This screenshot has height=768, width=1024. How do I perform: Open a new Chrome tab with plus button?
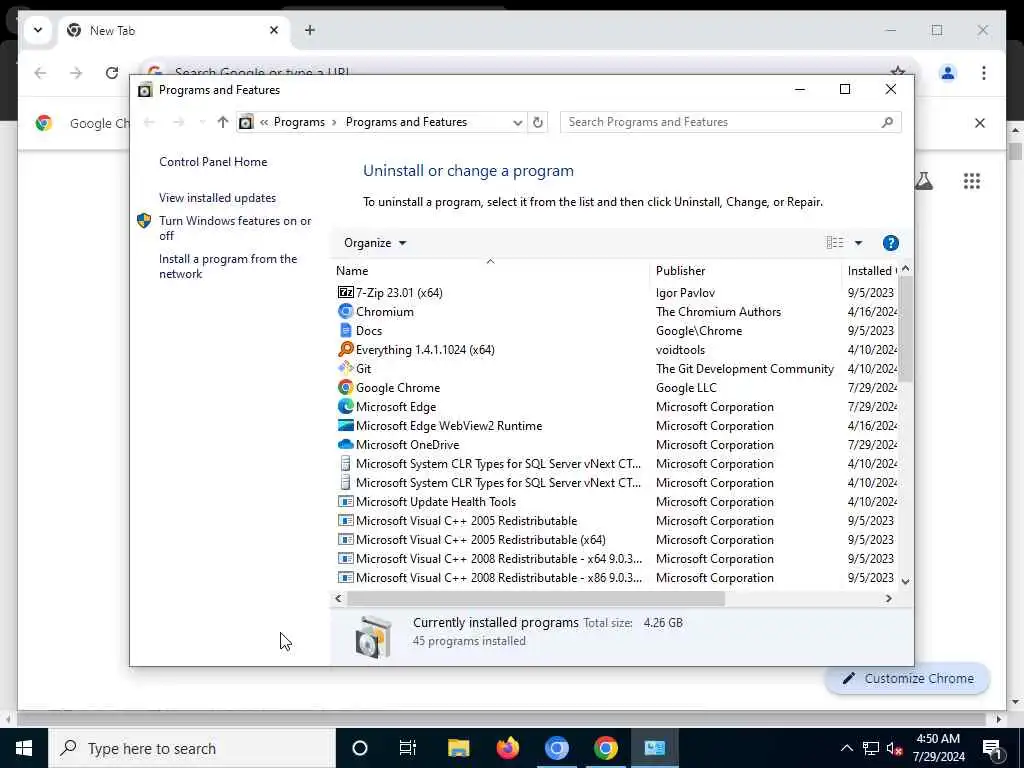click(310, 30)
